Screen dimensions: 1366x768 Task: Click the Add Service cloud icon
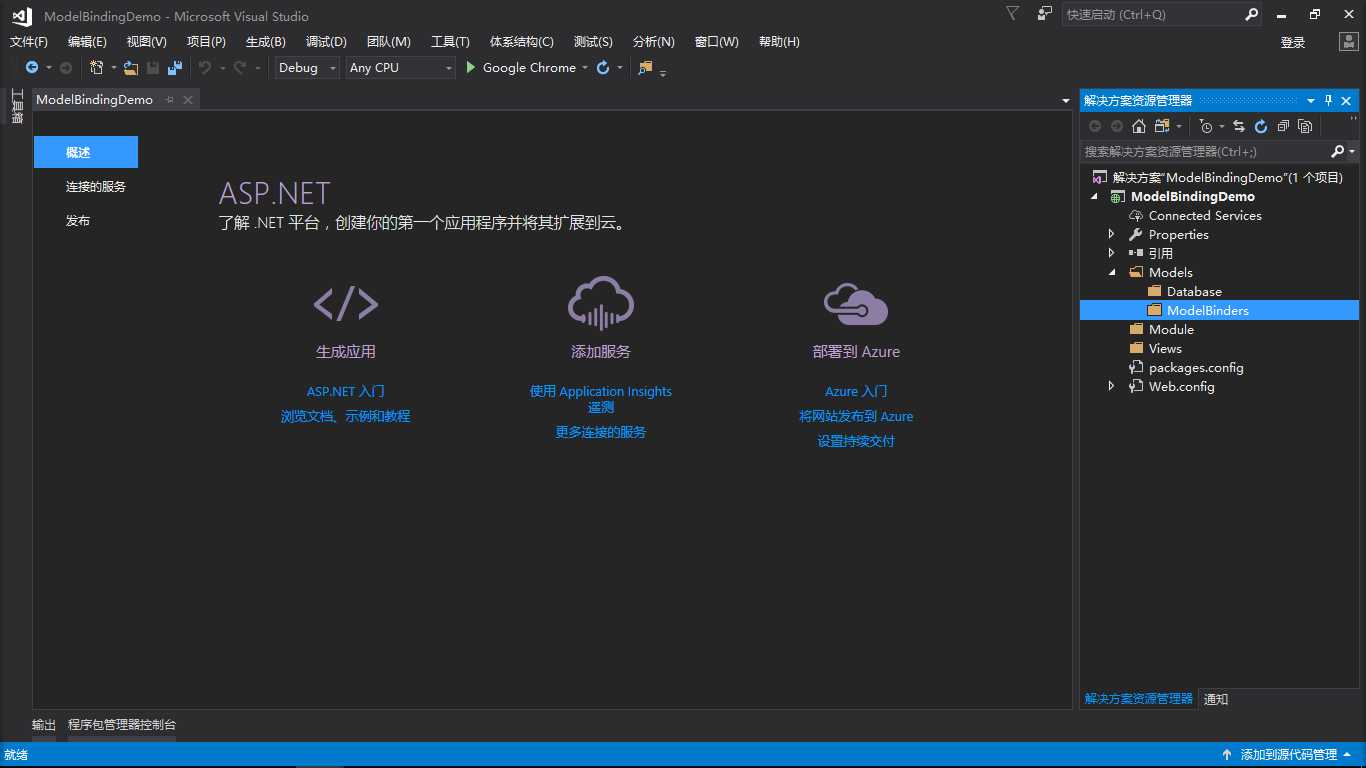coord(601,303)
